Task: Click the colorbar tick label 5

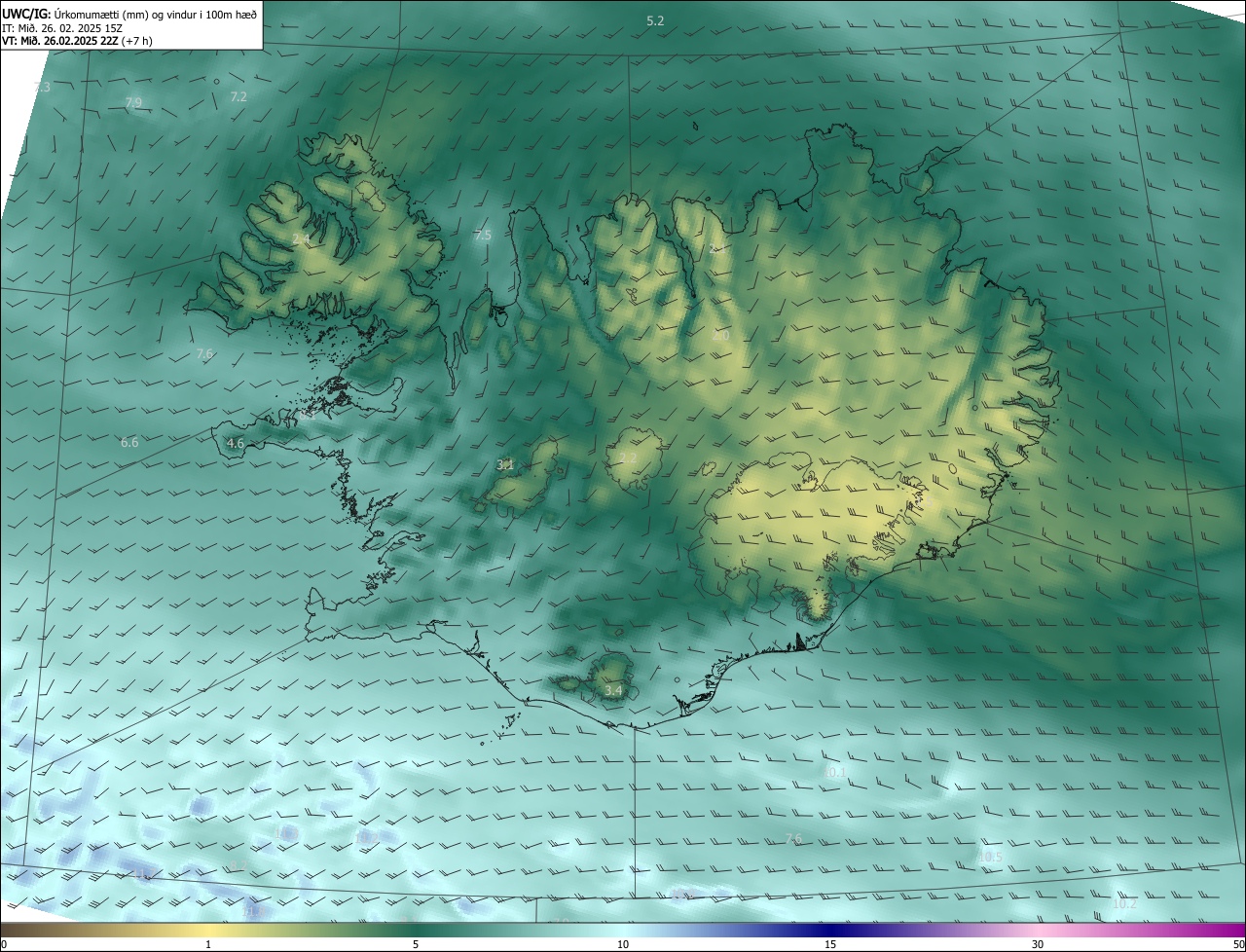Action: 416,944
